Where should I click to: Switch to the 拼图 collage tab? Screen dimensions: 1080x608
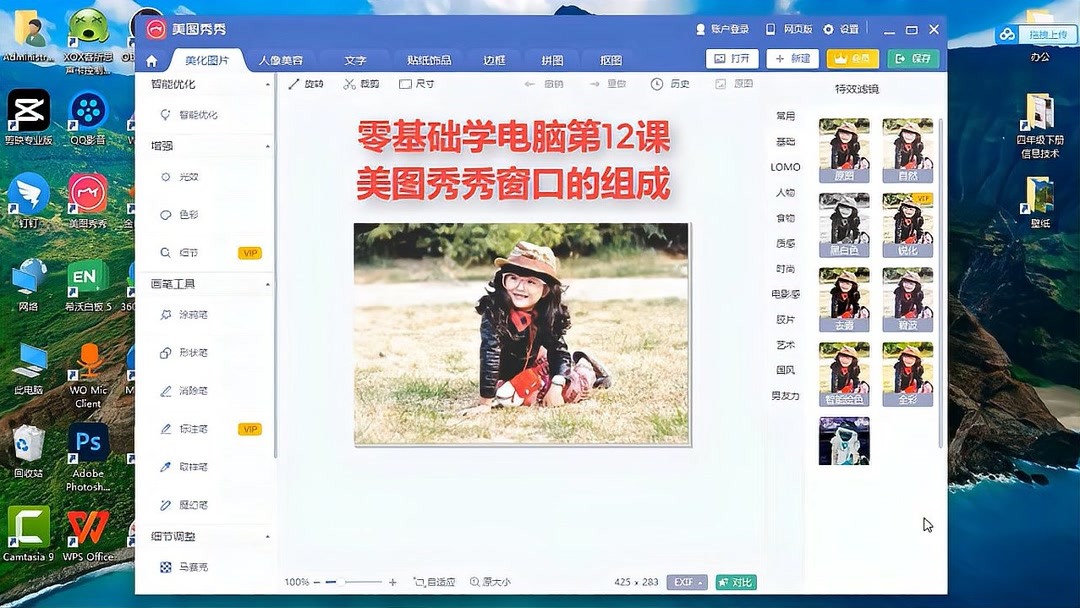click(553, 59)
